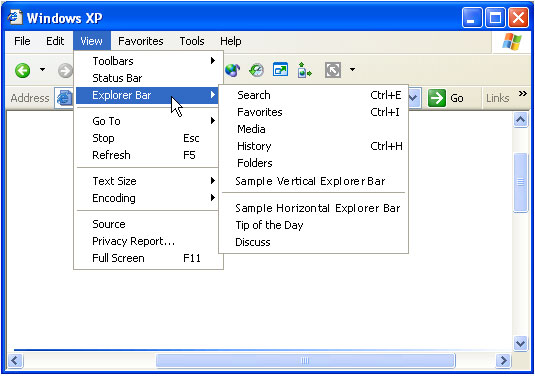Select Explorer Bar in View menu

pos(146,95)
